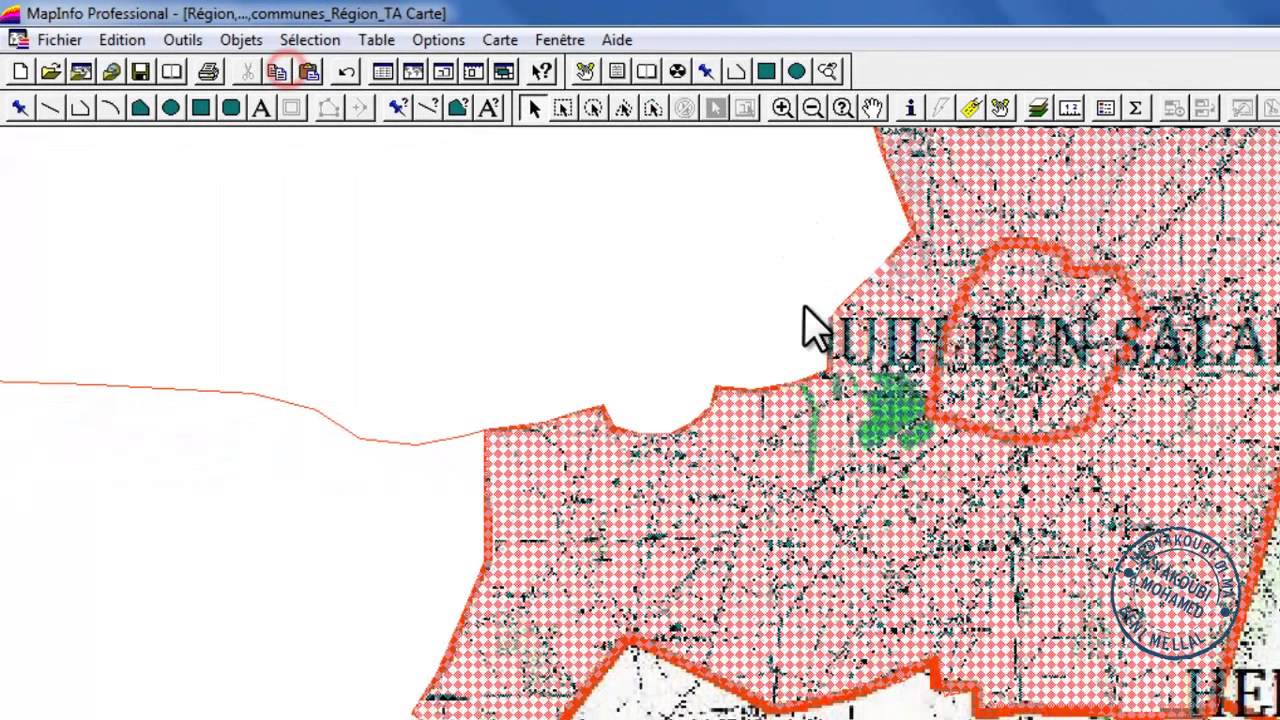Open Change View question magnifier

pos(843,108)
